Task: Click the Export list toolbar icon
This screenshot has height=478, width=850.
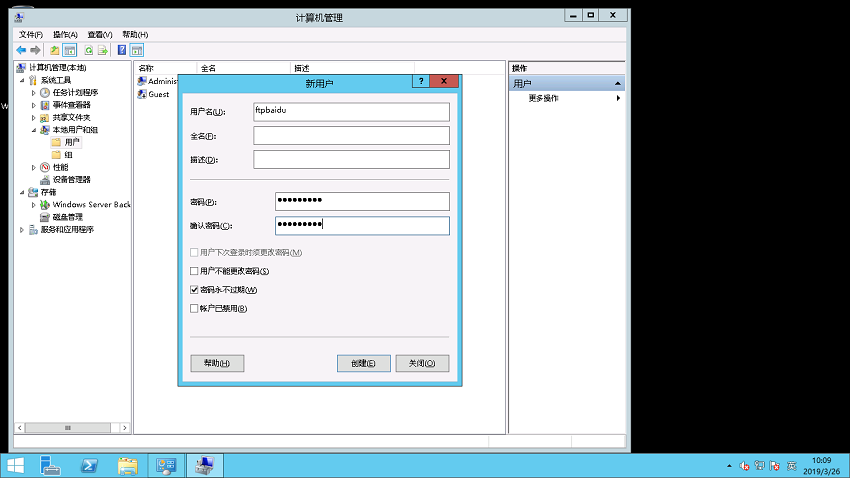Action: coord(102,50)
